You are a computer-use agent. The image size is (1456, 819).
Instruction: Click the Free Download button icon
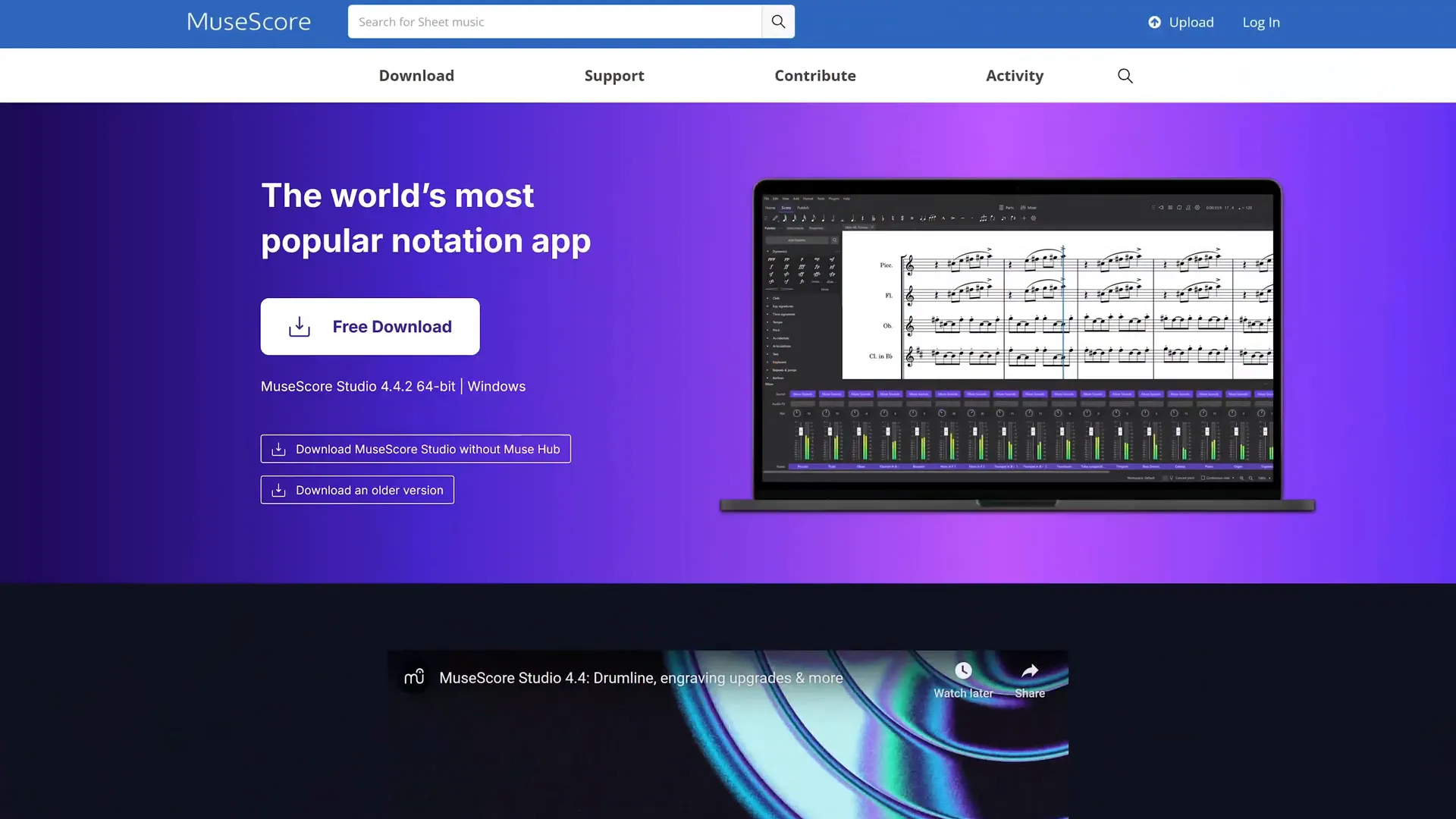pos(298,327)
